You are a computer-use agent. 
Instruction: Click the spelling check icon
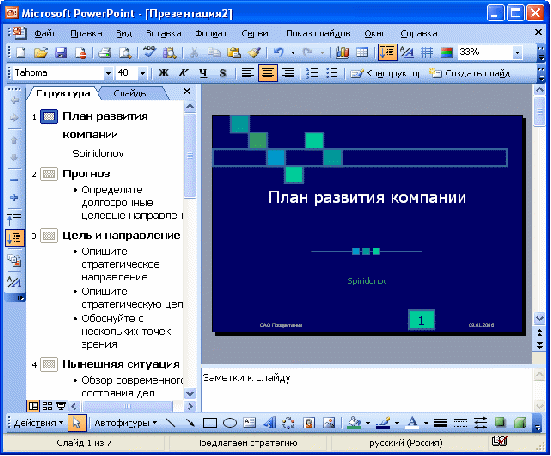149,53
